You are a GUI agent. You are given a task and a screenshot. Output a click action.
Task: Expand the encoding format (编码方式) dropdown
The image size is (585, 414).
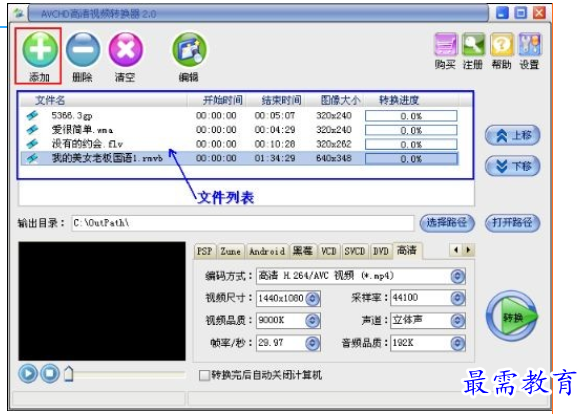[457, 276]
